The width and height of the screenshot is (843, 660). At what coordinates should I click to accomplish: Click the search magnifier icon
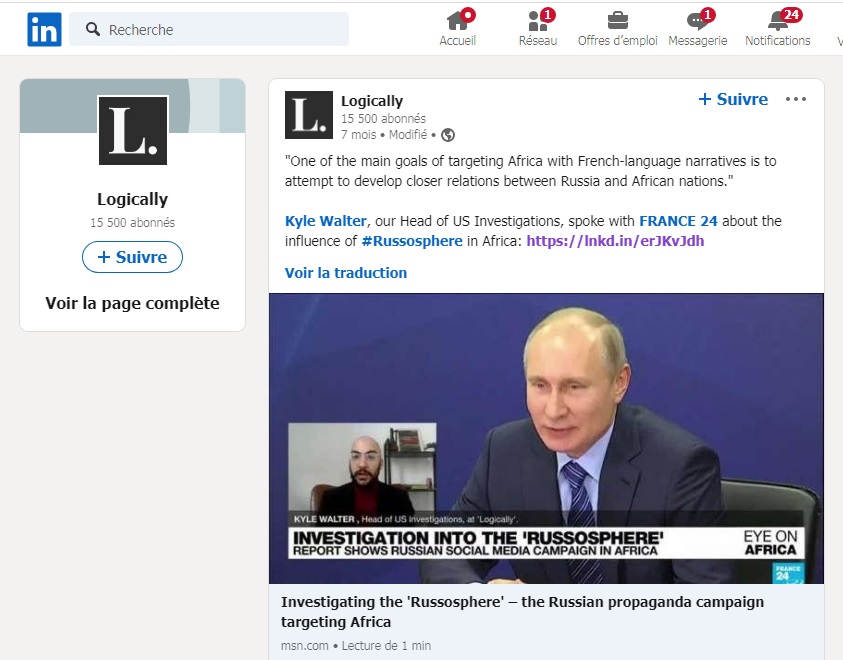point(93,29)
